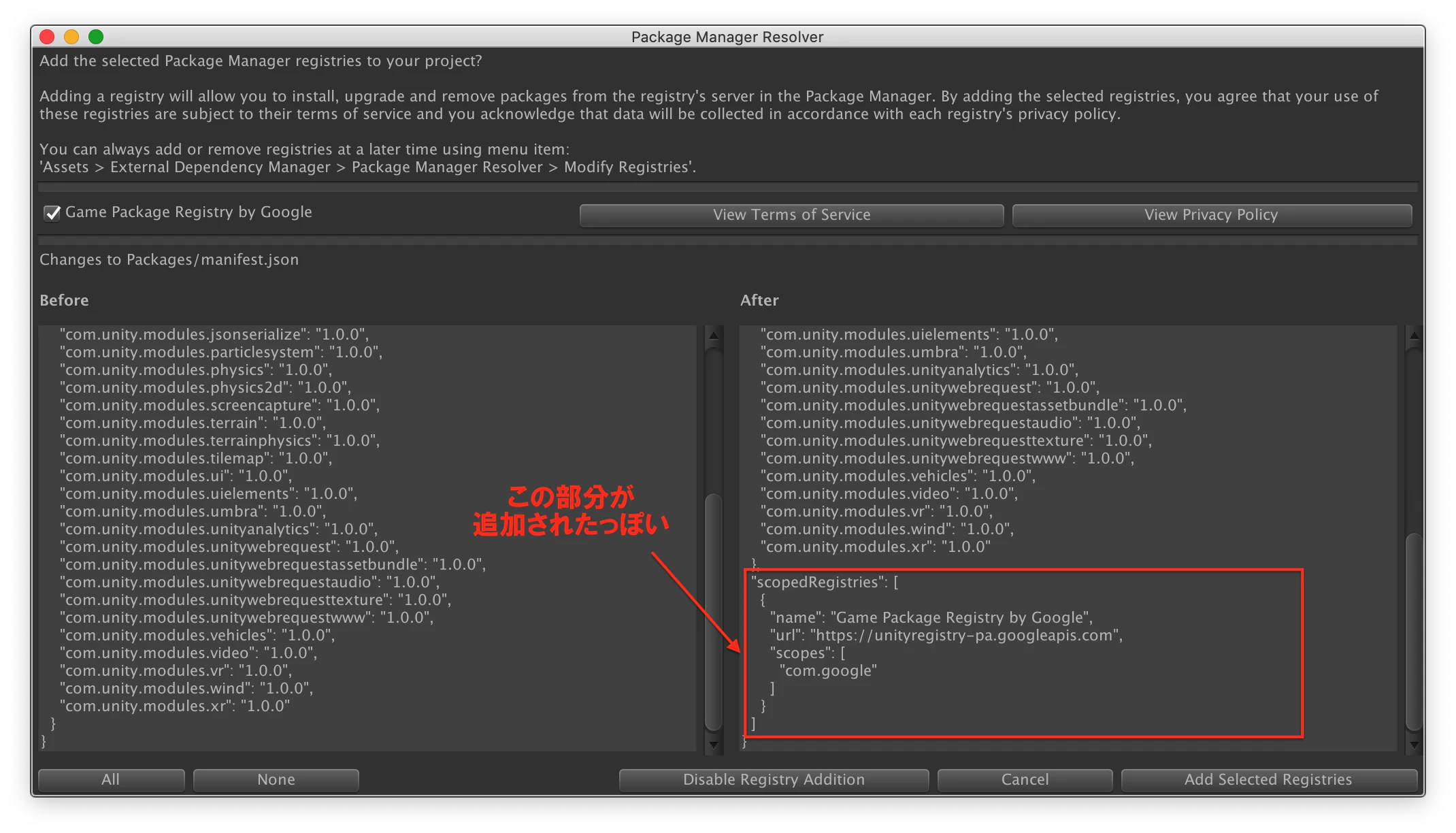
Task: Deselect registries using the None button
Action: [276, 780]
